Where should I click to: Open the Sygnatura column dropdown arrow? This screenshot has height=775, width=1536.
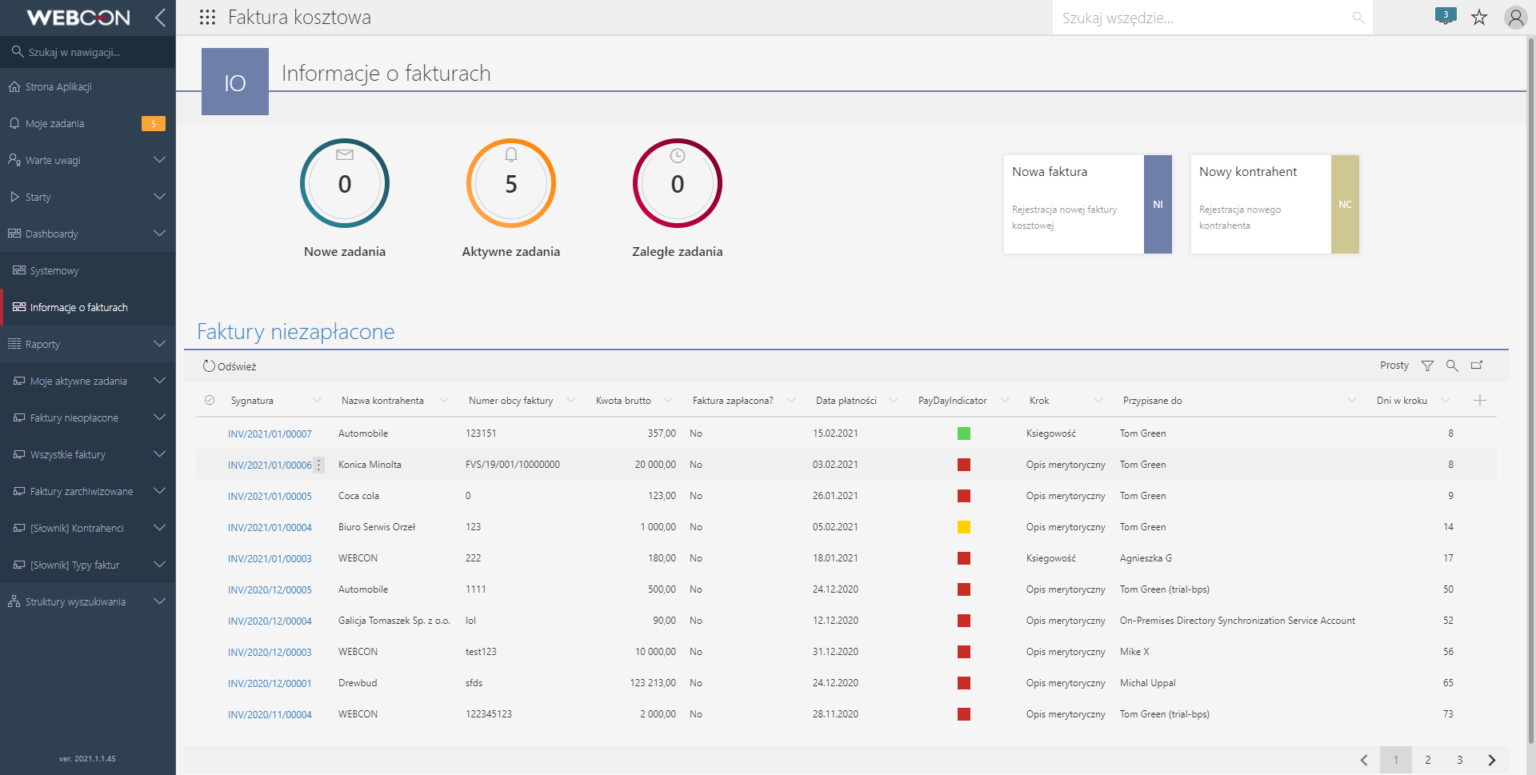[317, 400]
